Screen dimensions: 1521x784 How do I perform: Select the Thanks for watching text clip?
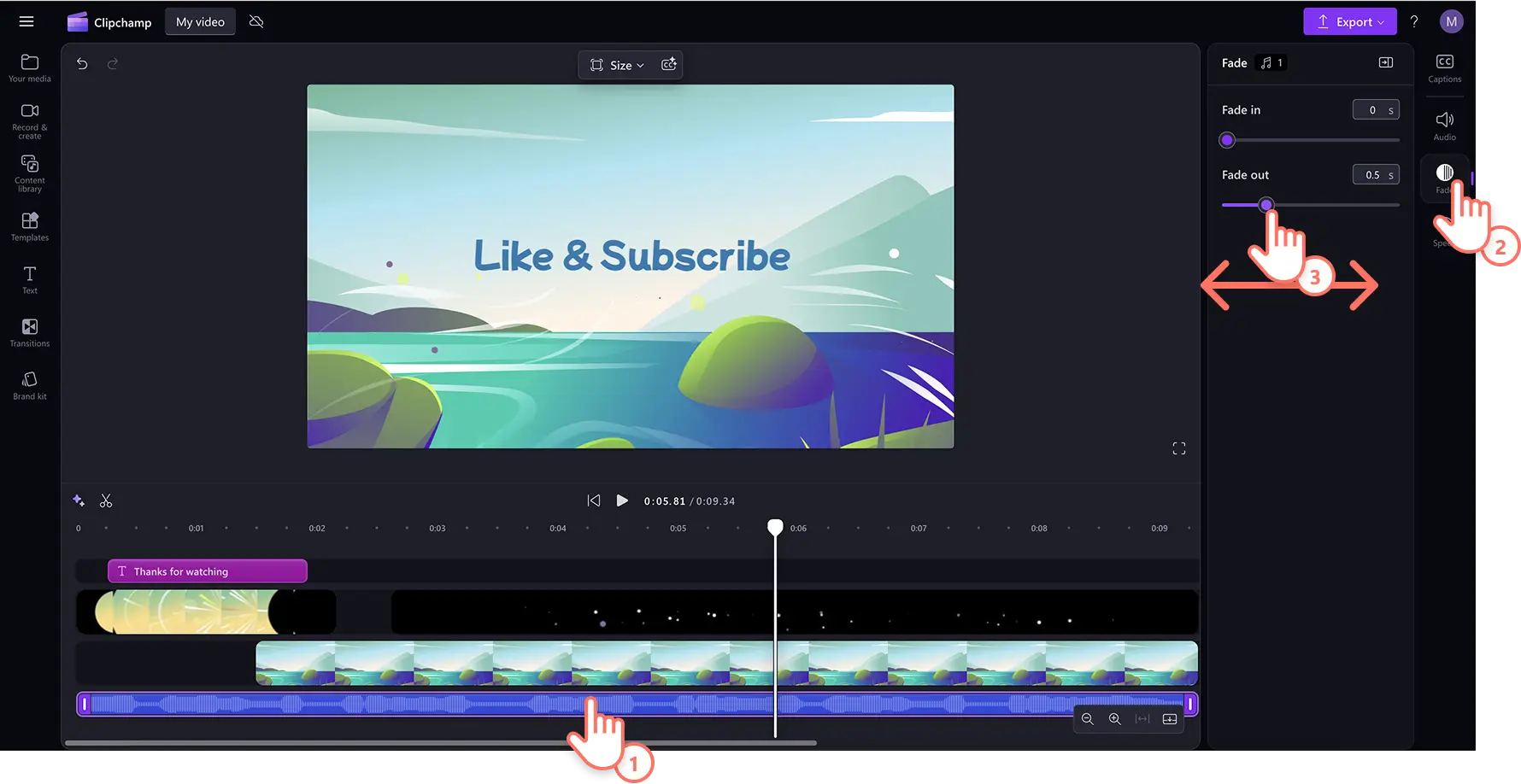tap(208, 571)
